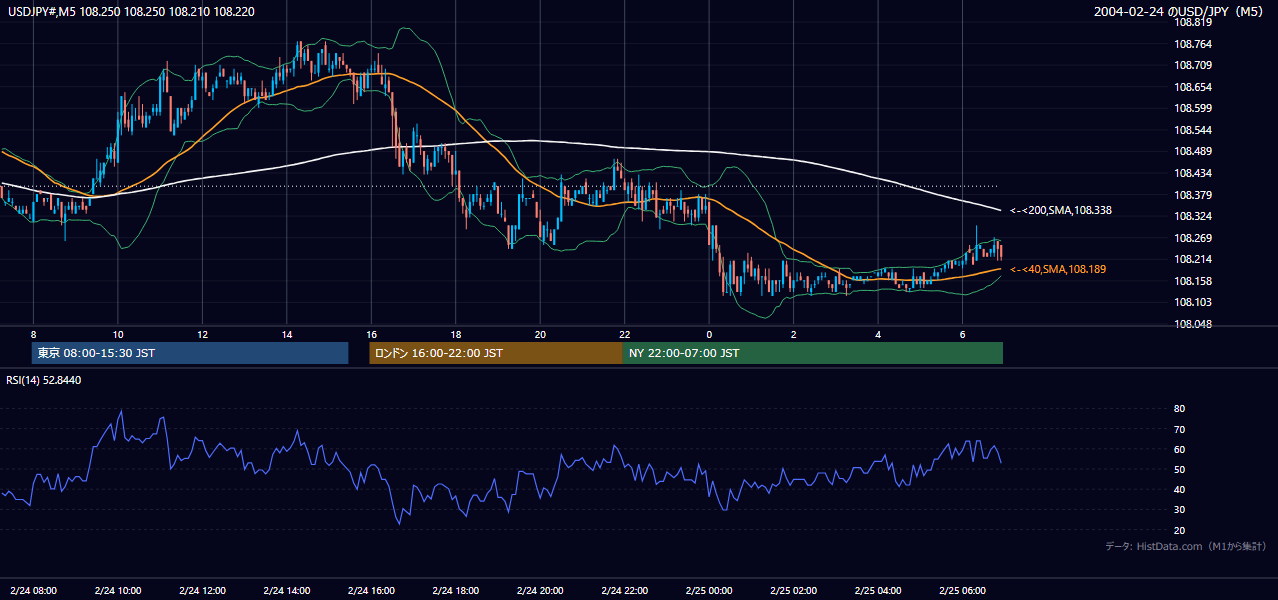The width and height of the screenshot is (1278, 600).
Task: Select the London 16:00-22:00 JST session bar
Action: pos(496,353)
